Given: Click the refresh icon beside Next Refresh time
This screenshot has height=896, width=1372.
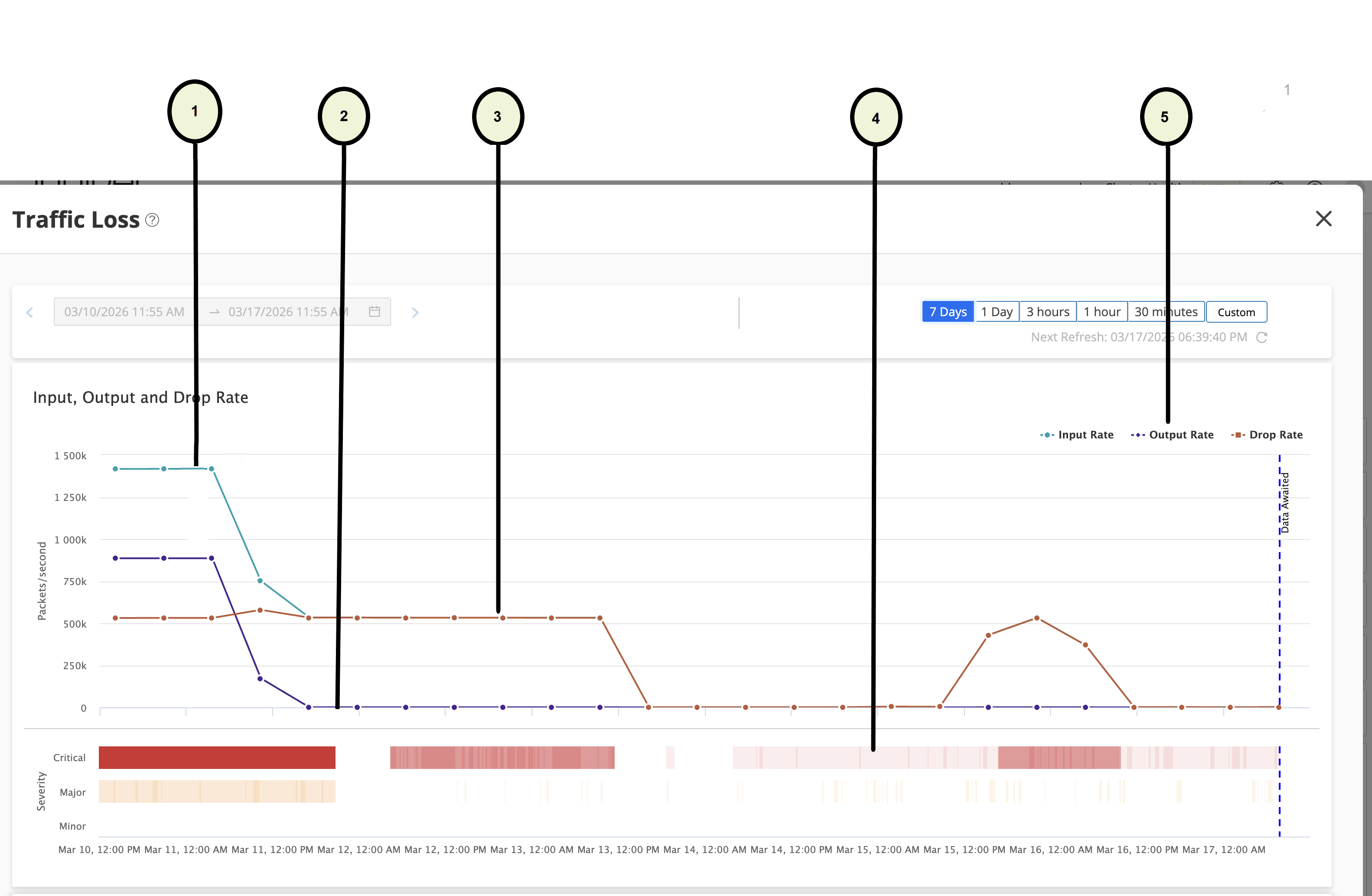Looking at the screenshot, I should coord(1262,337).
